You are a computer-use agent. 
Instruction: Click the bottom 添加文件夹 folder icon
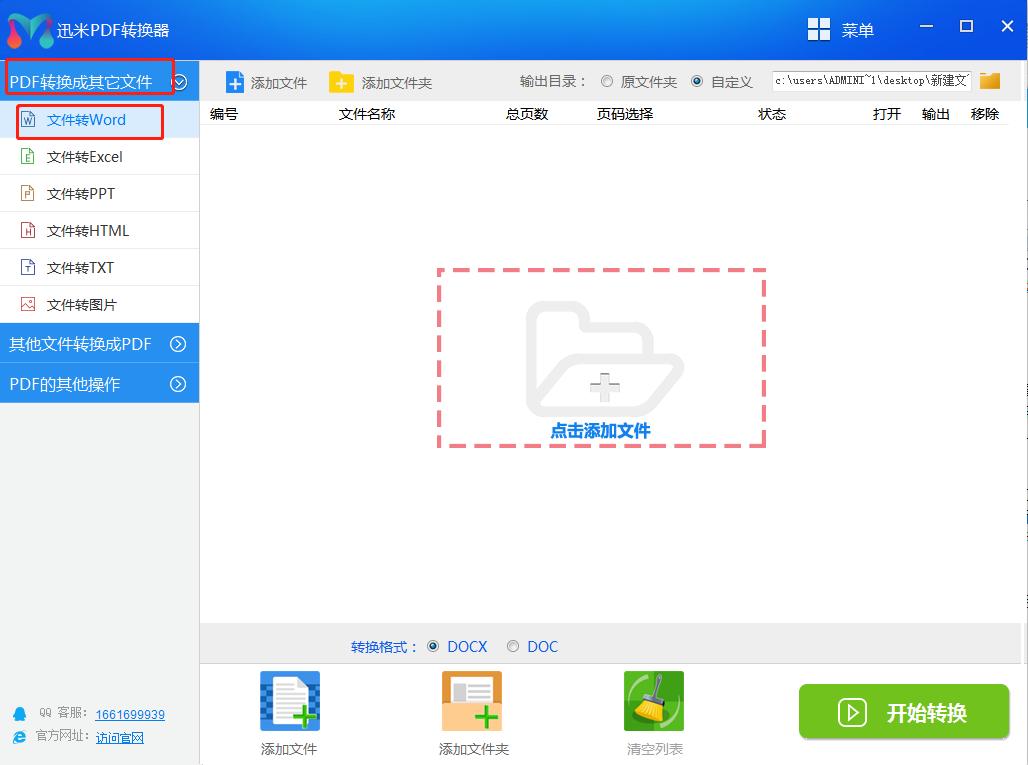pos(471,700)
